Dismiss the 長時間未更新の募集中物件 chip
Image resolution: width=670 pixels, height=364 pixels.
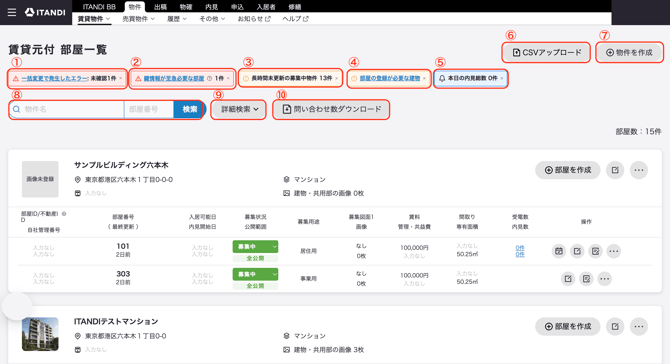tap(336, 79)
